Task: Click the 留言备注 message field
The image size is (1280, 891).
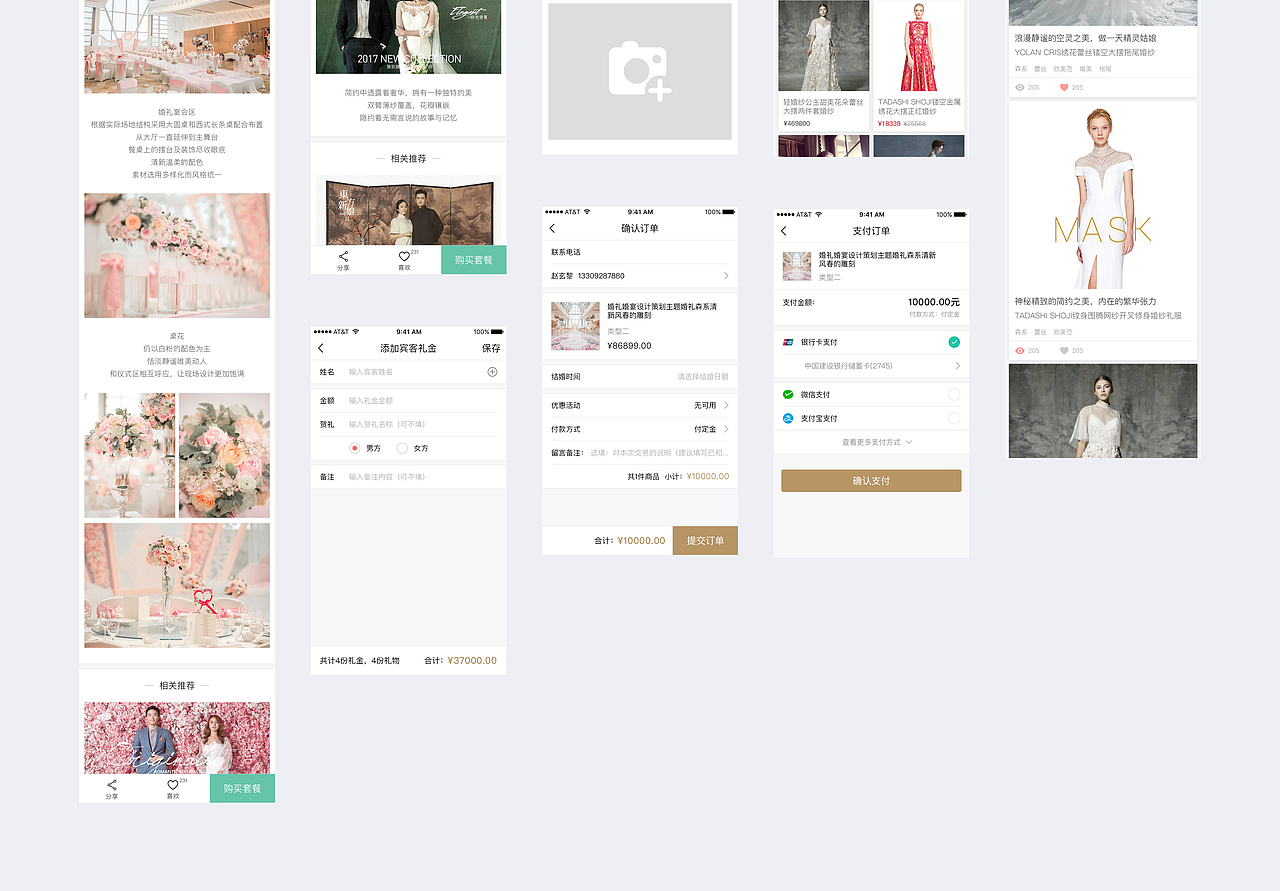Action: pos(659,453)
